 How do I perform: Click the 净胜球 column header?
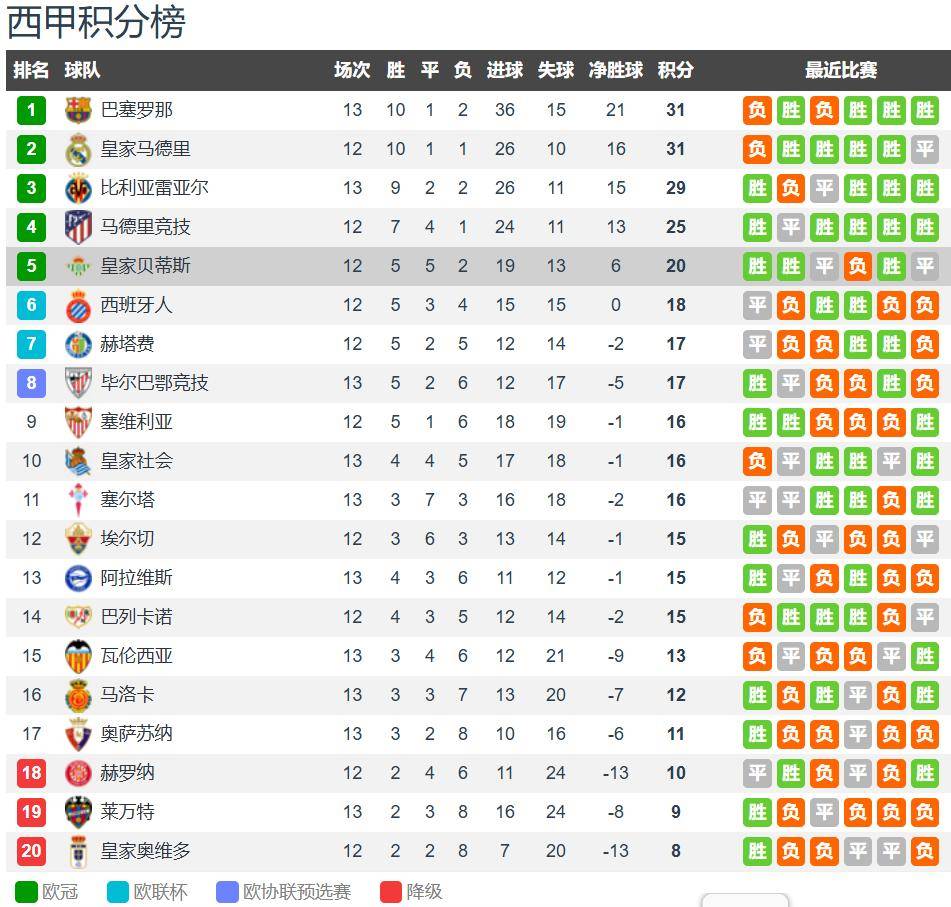click(x=615, y=70)
